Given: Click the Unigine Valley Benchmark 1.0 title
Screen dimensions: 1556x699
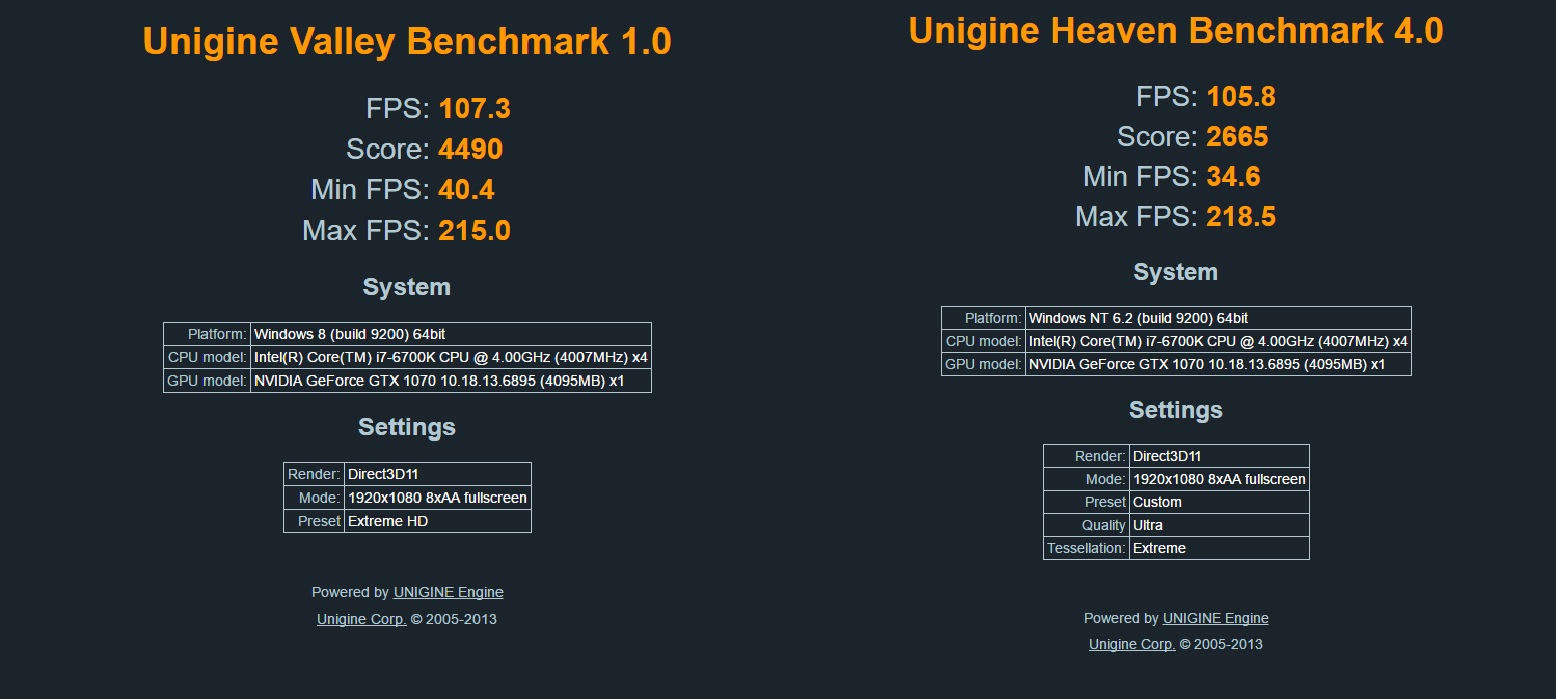Looking at the screenshot, I should point(407,42).
